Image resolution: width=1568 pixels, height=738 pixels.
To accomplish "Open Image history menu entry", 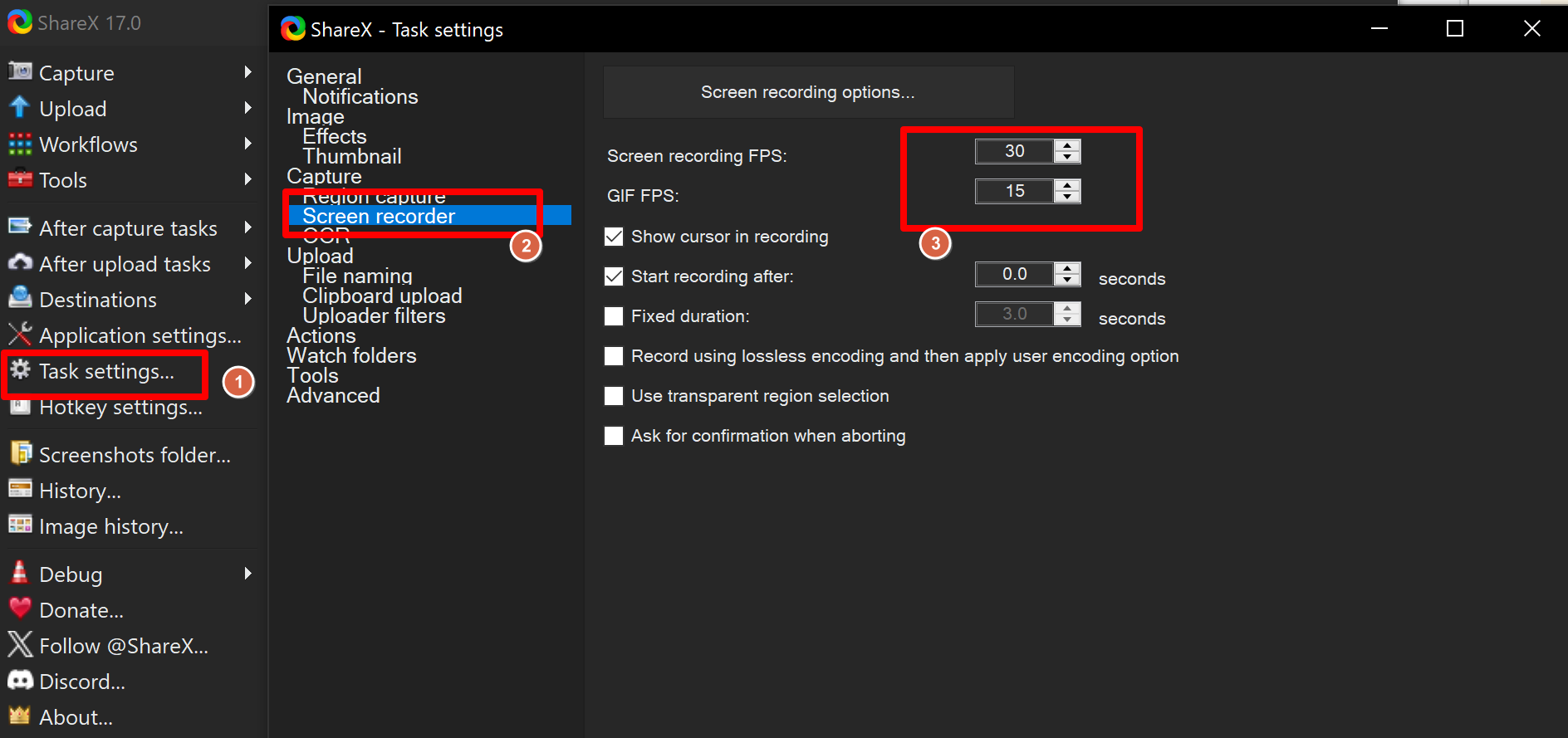I will click(111, 526).
